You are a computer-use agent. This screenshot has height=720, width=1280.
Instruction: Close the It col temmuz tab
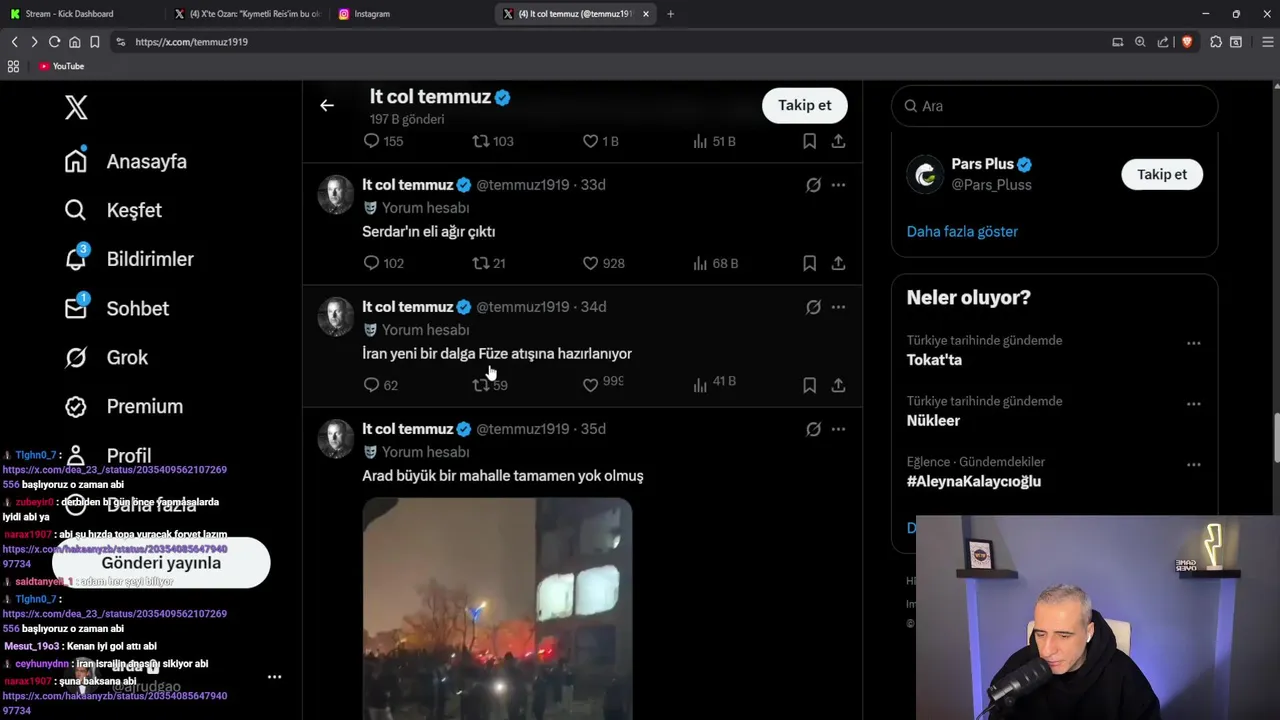click(646, 14)
